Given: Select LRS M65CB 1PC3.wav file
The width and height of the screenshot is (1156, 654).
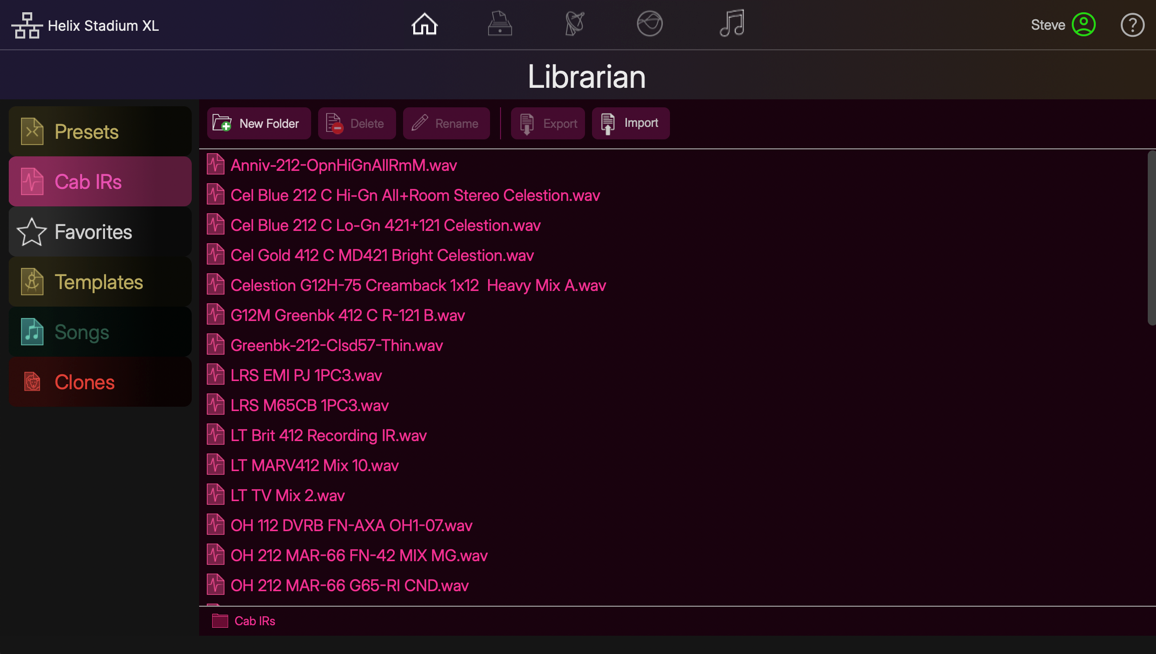Looking at the screenshot, I should click(309, 406).
